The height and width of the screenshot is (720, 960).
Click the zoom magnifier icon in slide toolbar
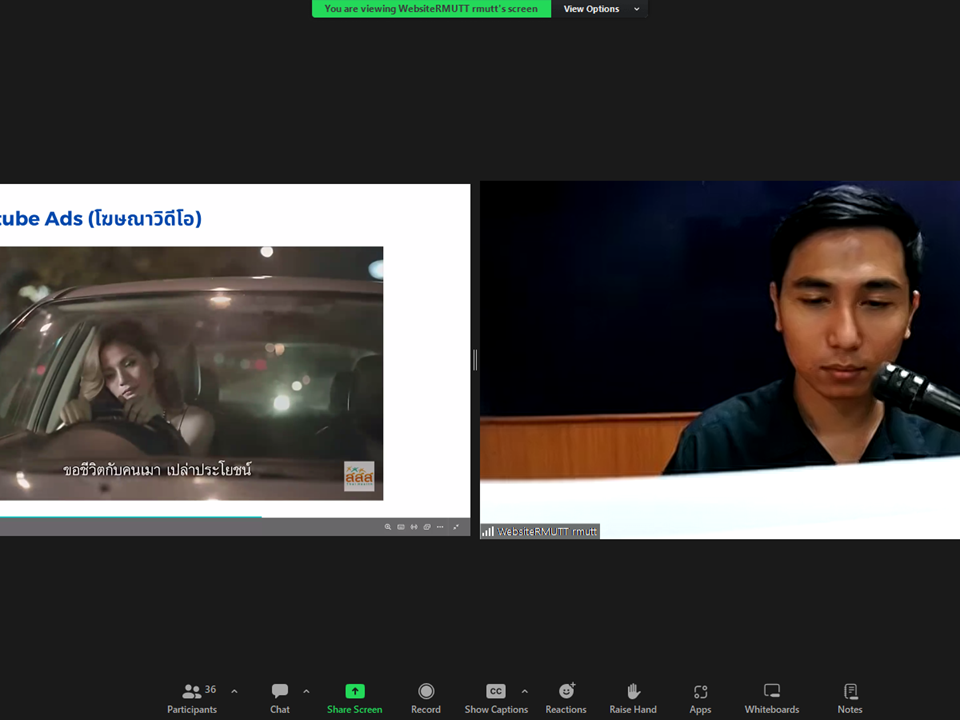point(388,527)
